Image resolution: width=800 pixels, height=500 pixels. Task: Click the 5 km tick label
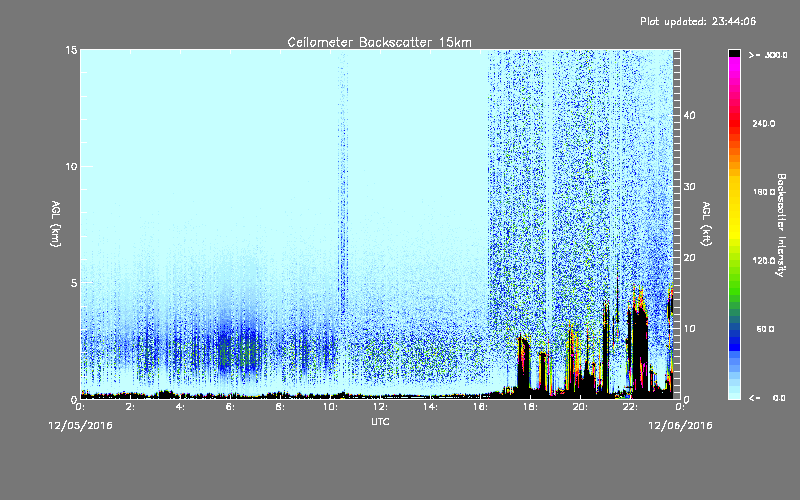click(x=73, y=283)
